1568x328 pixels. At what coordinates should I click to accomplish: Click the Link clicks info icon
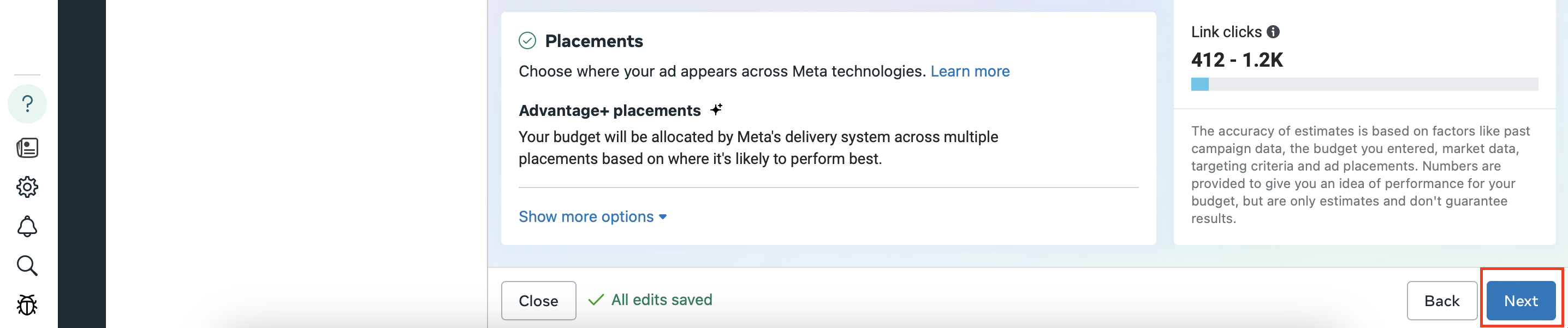(x=1273, y=32)
